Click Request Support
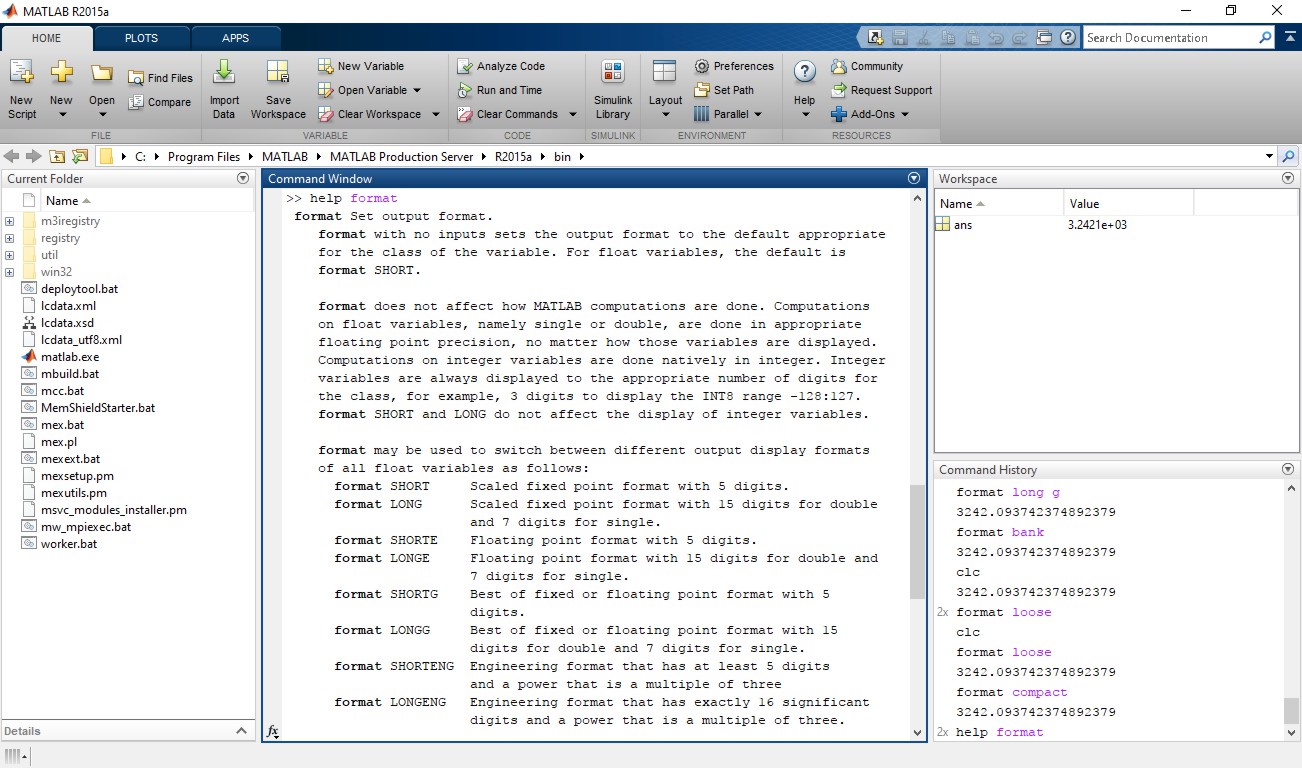This screenshot has width=1302, height=768. point(881,90)
